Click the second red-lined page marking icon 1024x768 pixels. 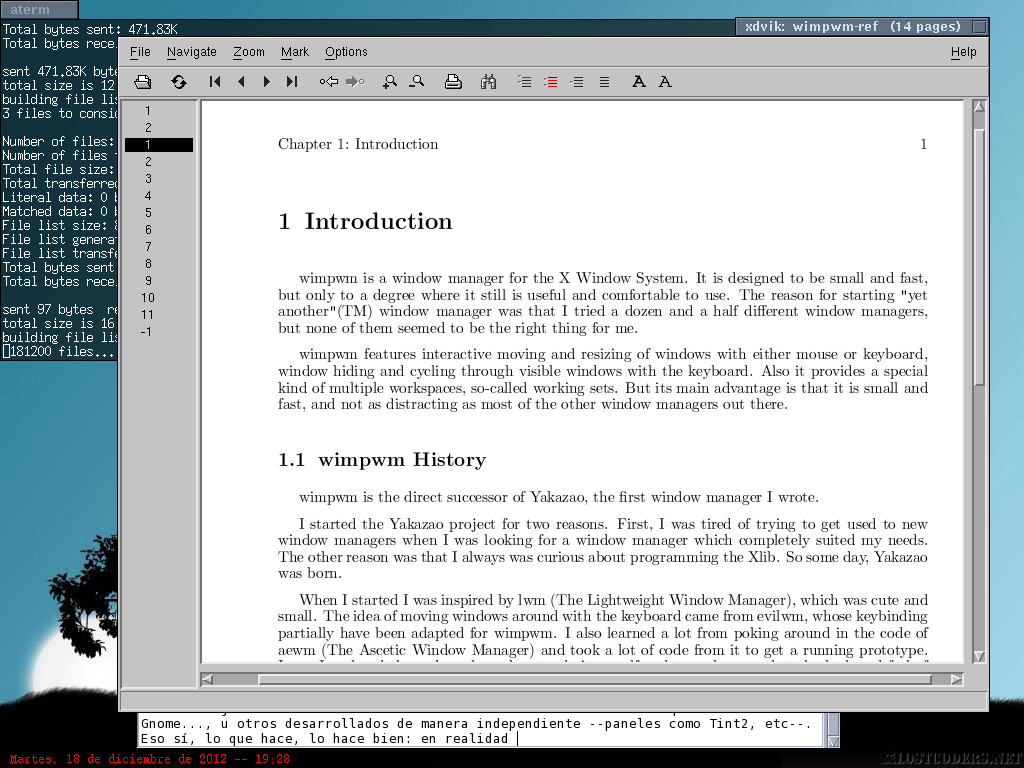(x=551, y=82)
